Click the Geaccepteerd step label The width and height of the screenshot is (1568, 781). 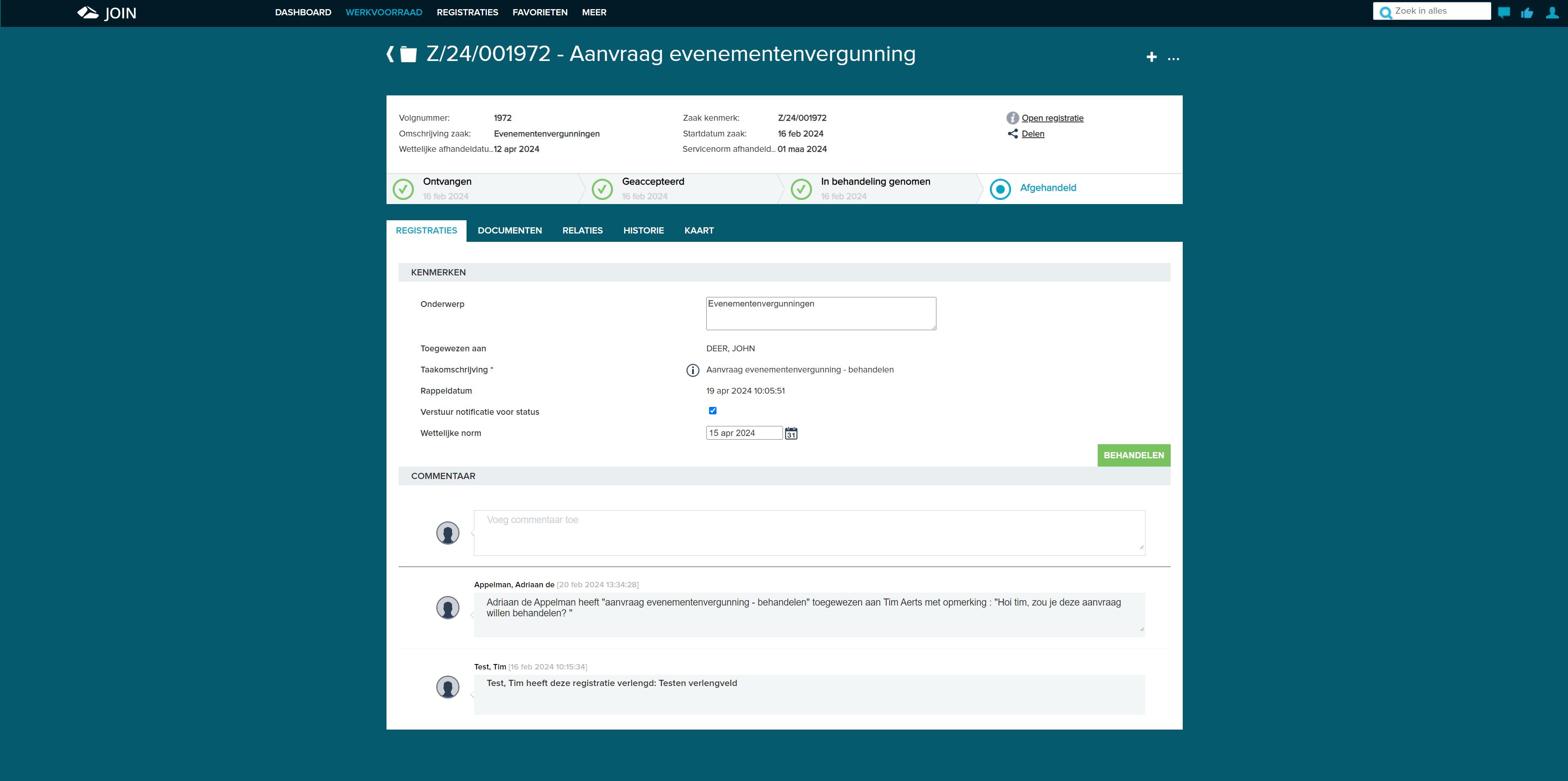coord(652,181)
